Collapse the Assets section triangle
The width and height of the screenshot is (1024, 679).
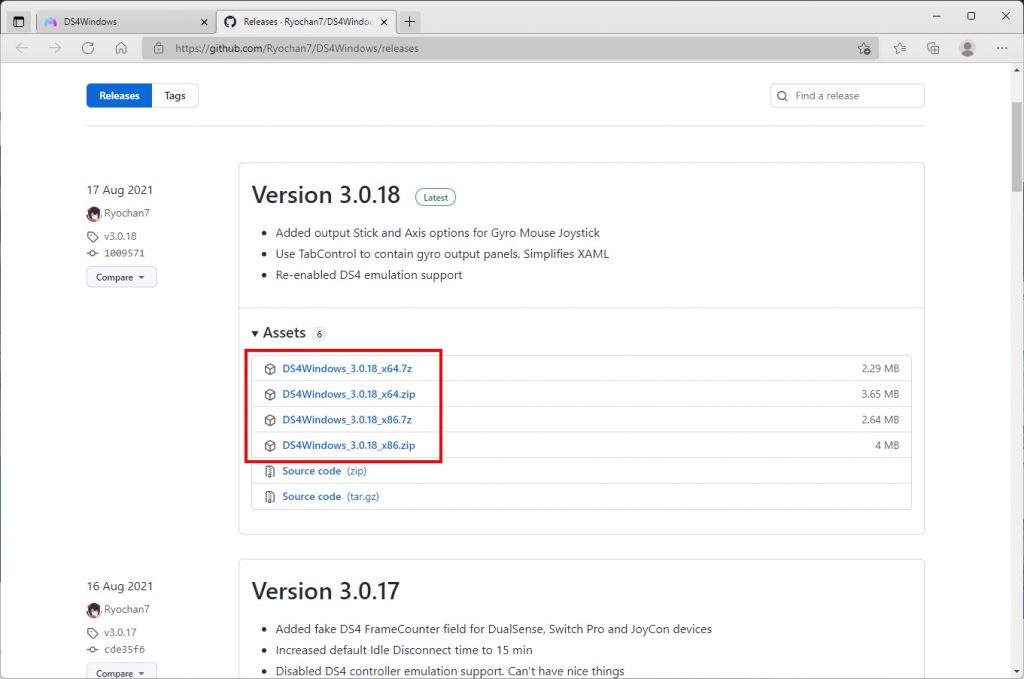coord(255,334)
